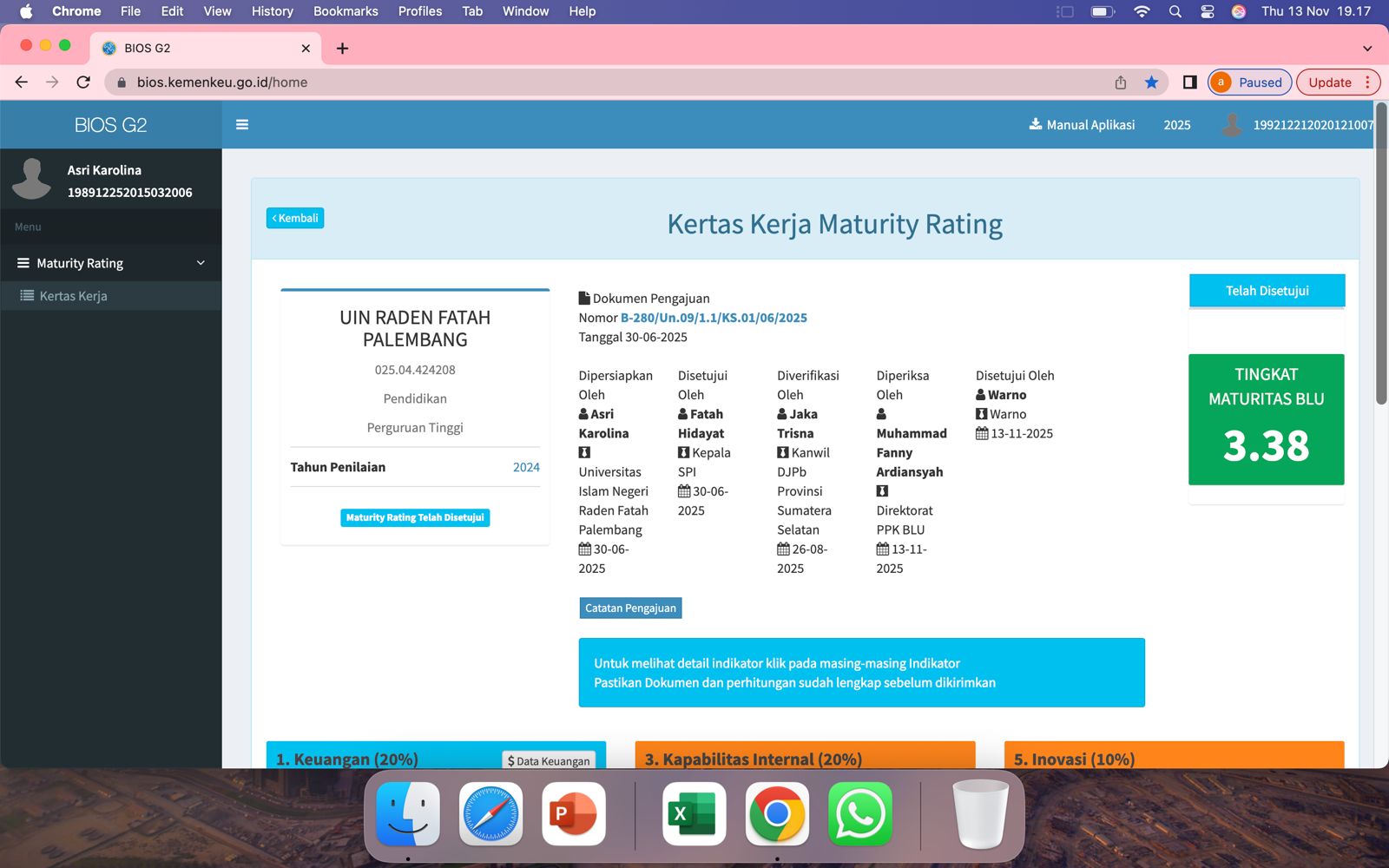Click the Kembali back button
Screen dimensions: 1389x868
pos(295,218)
